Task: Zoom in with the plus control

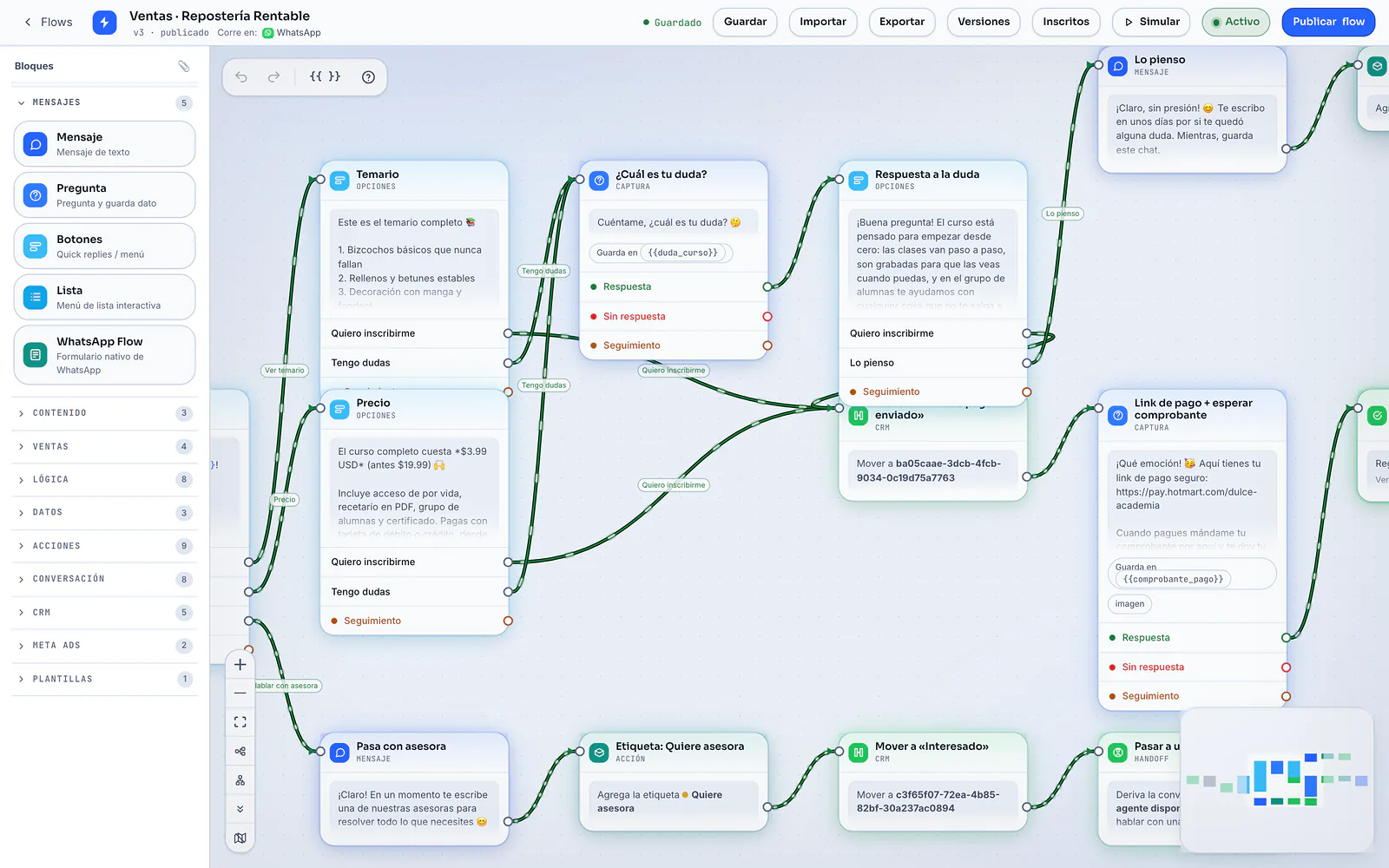Action: click(x=240, y=665)
